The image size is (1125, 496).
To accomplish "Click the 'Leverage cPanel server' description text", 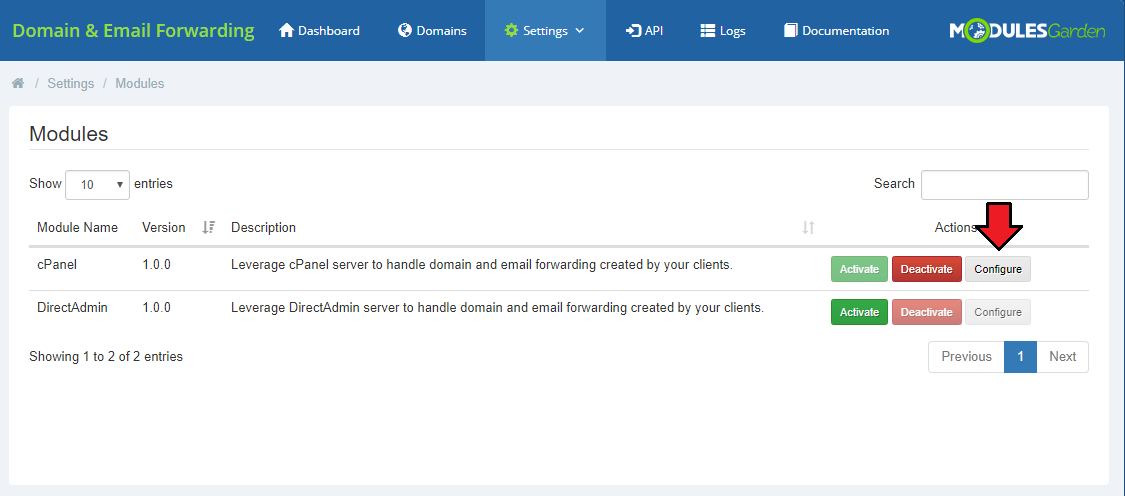I will 481,265.
